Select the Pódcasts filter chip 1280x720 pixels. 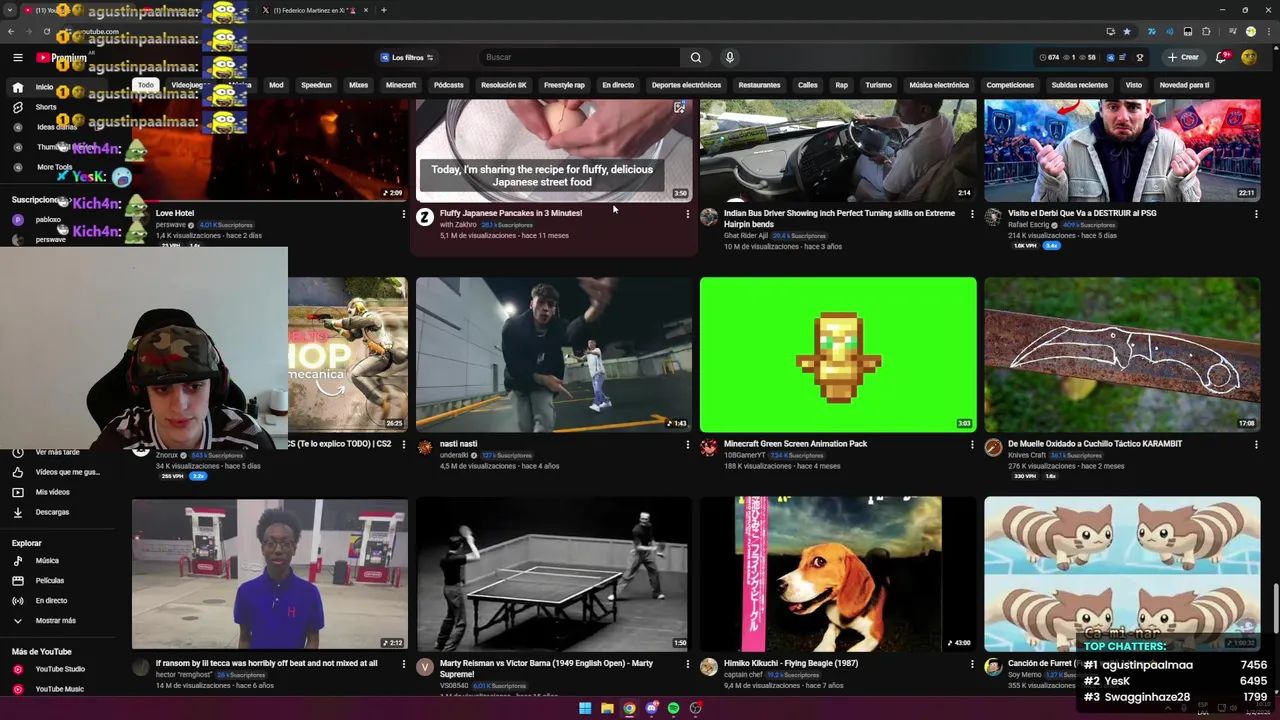click(x=448, y=85)
